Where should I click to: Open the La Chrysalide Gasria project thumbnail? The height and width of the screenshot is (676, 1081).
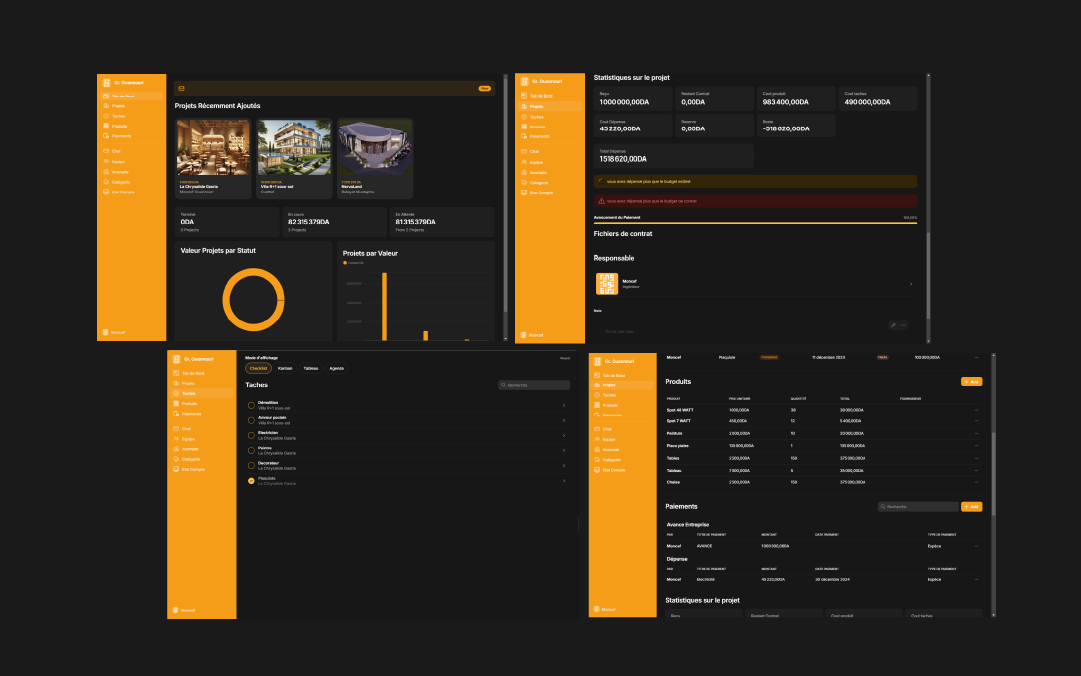click(213, 148)
